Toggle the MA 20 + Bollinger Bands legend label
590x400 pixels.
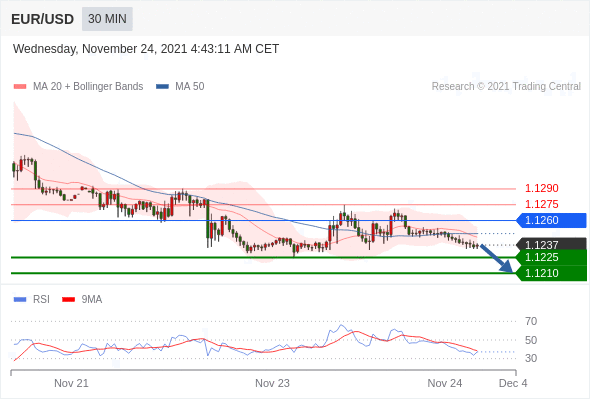pyautogui.click(x=88, y=87)
